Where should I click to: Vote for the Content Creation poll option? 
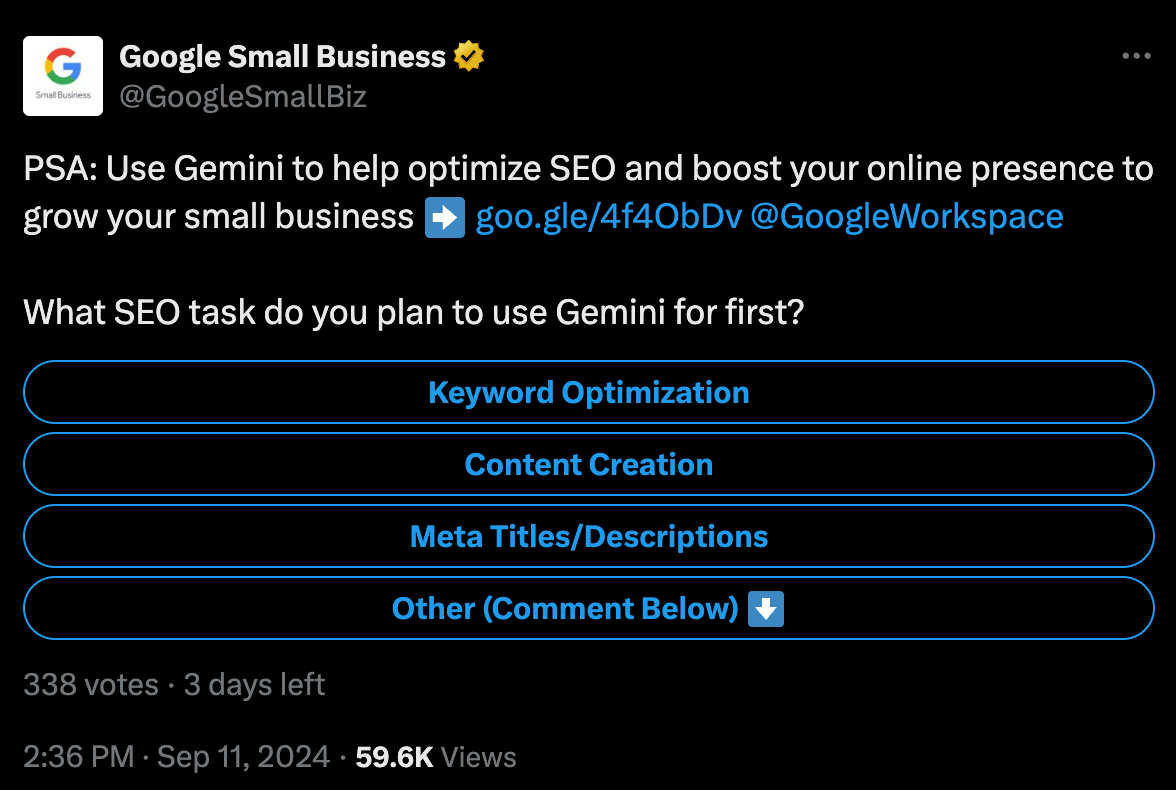point(588,464)
